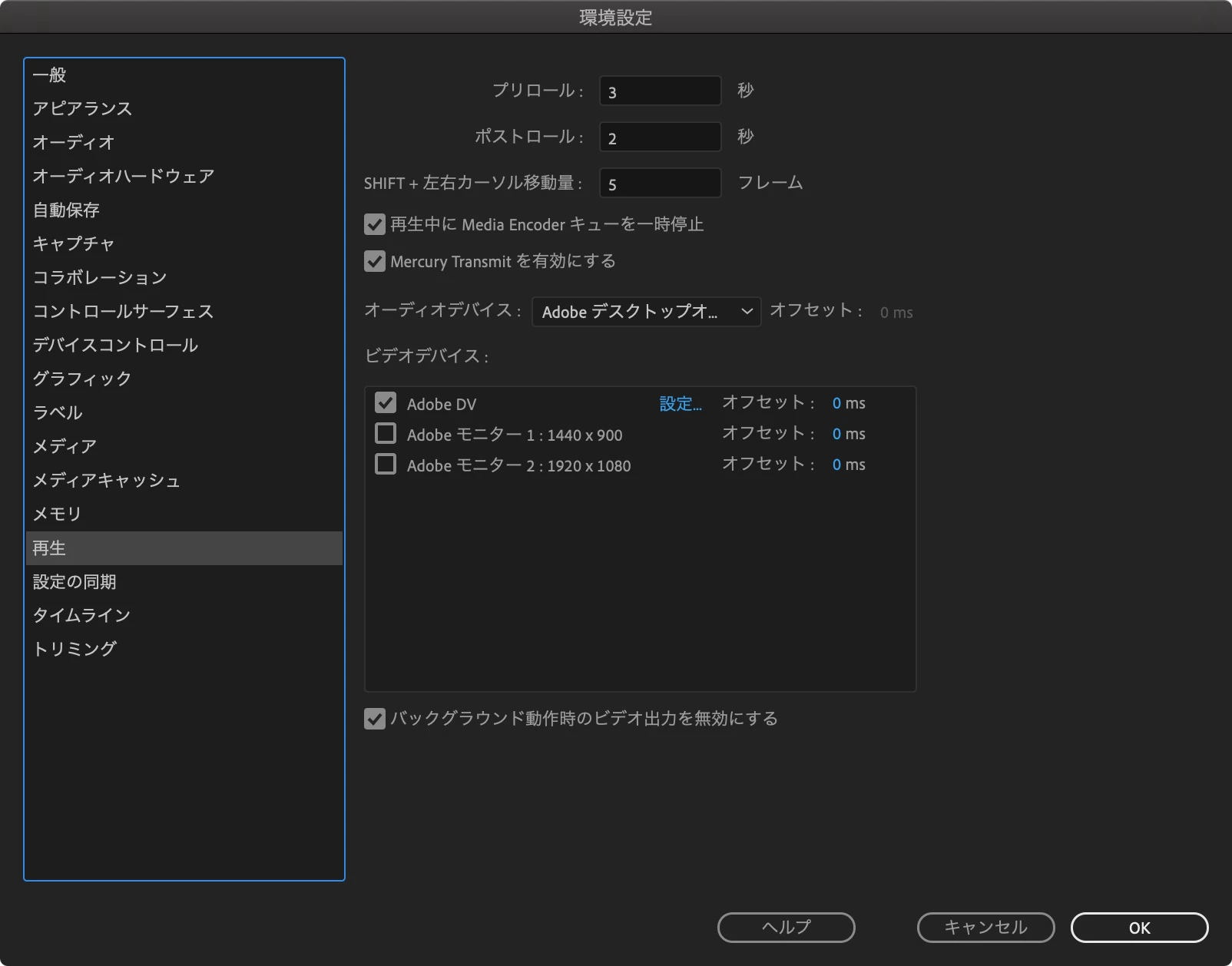Image resolution: width=1232 pixels, height=966 pixels.
Task: Enable Adobe モニター 2 : 1920 x 1080
Action: coord(386,465)
